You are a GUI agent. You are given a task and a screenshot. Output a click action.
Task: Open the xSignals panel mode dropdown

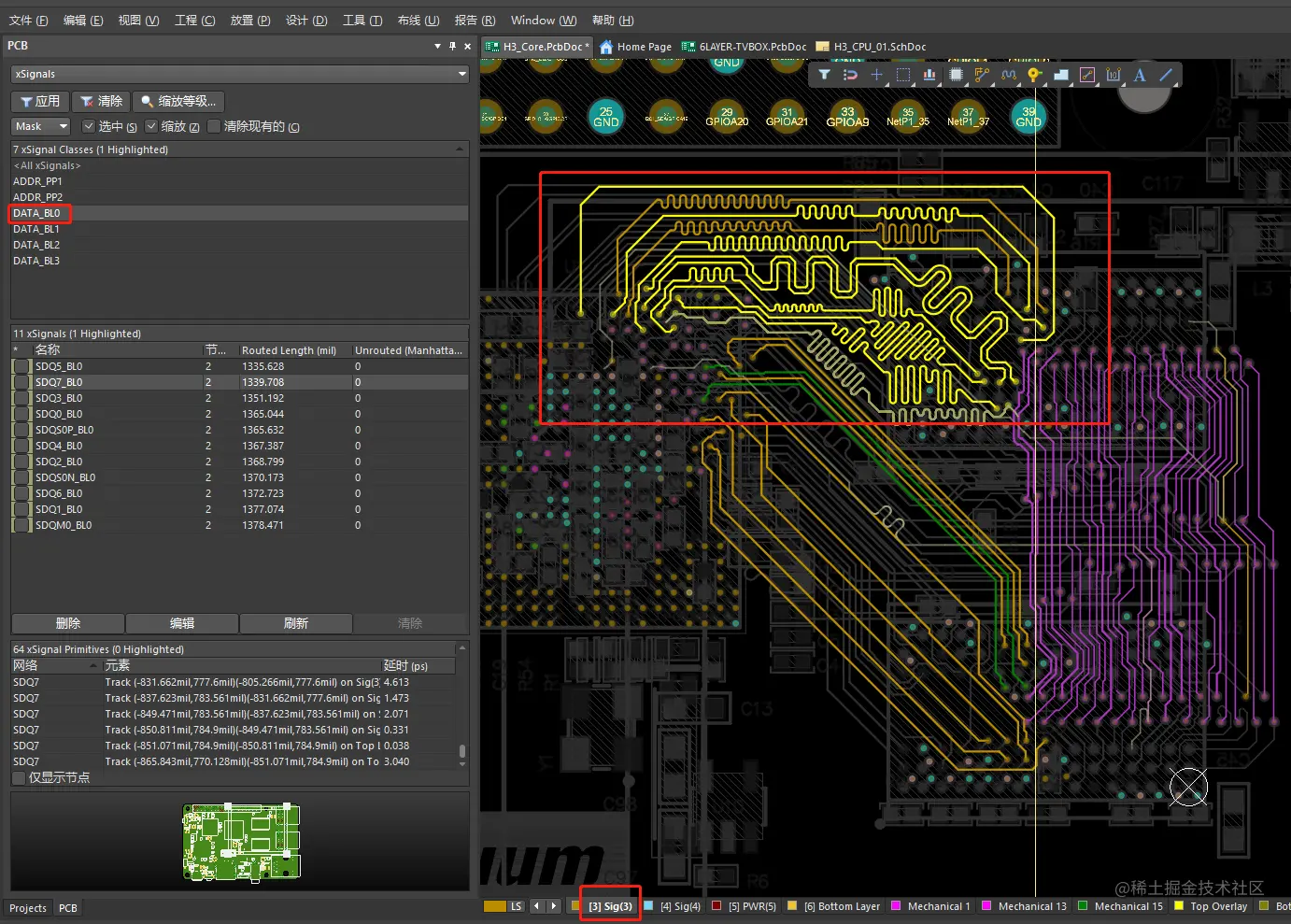(461, 74)
